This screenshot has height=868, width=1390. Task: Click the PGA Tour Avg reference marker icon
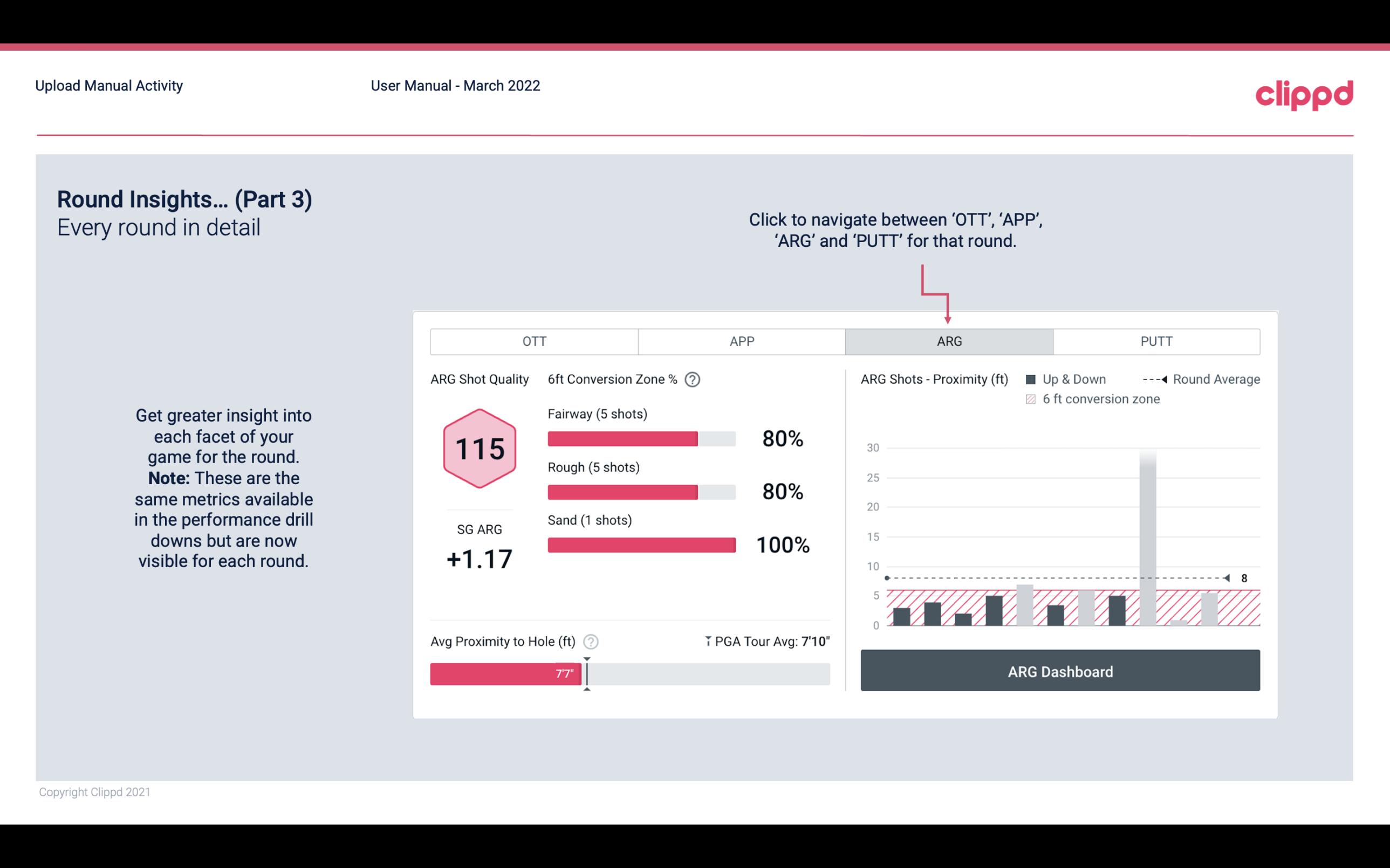click(707, 641)
